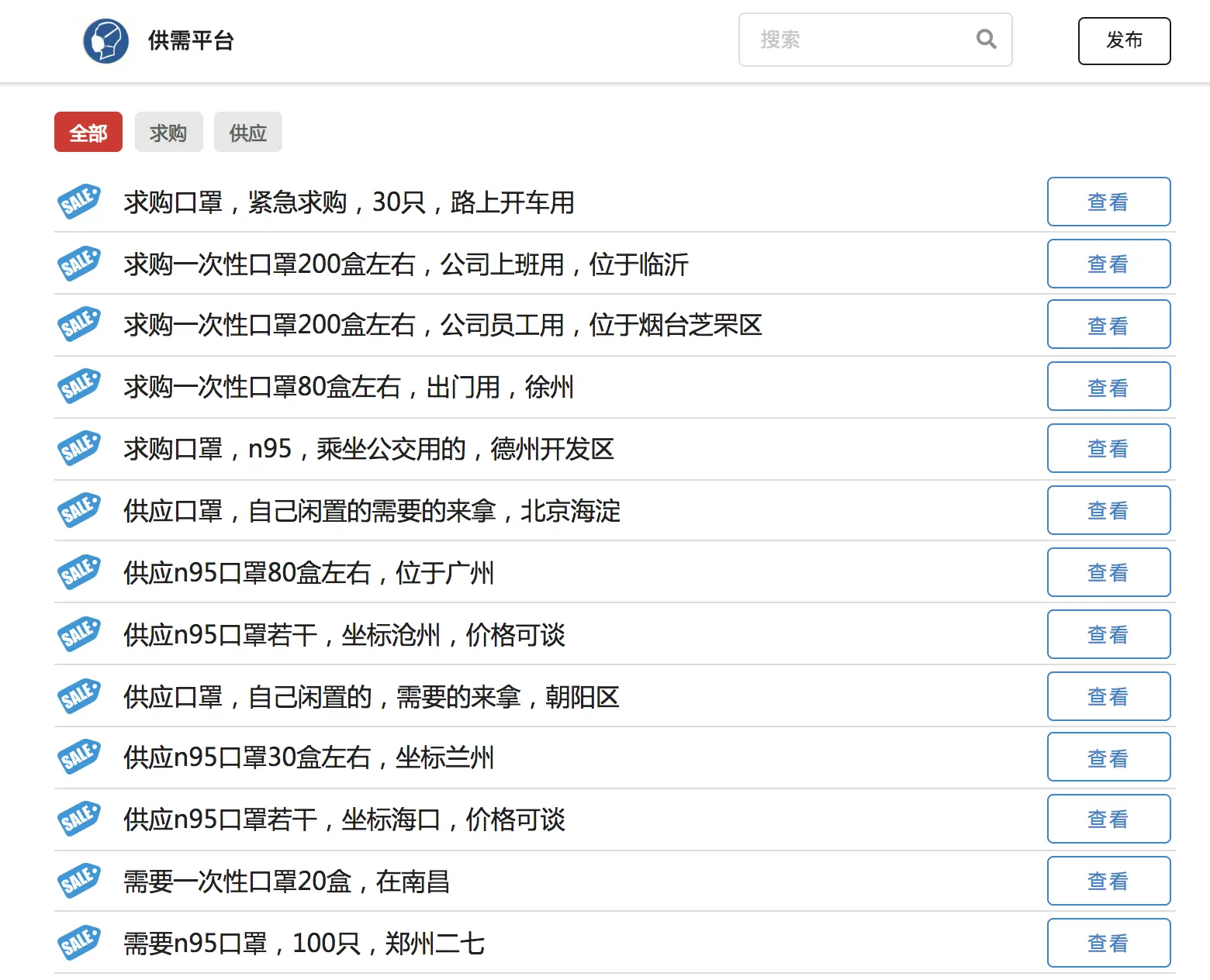The image size is (1210, 980).
Task: Click 查看 for the 烟台芝罘区 post
Action: click(1108, 325)
